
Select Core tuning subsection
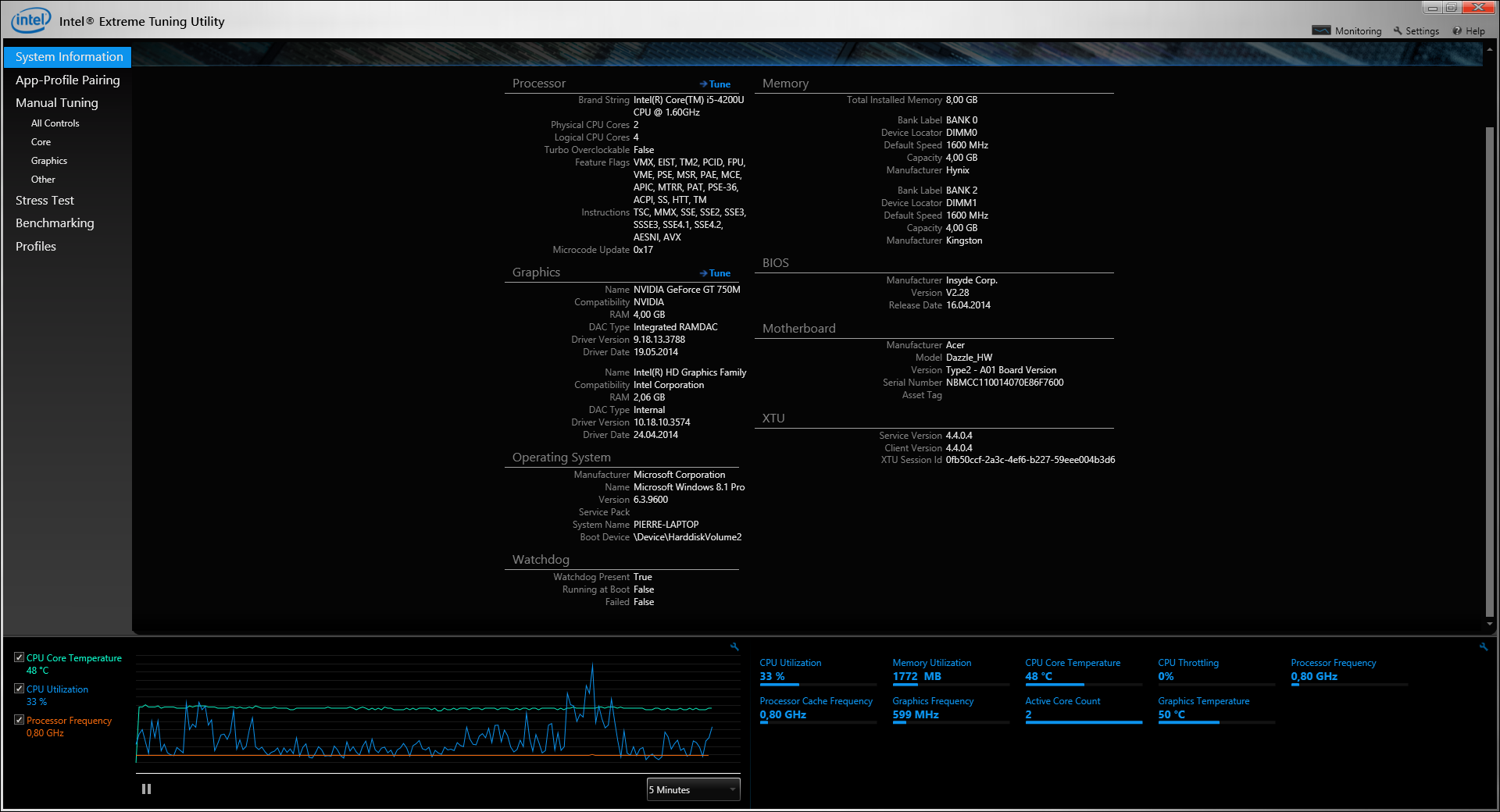click(41, 142)
